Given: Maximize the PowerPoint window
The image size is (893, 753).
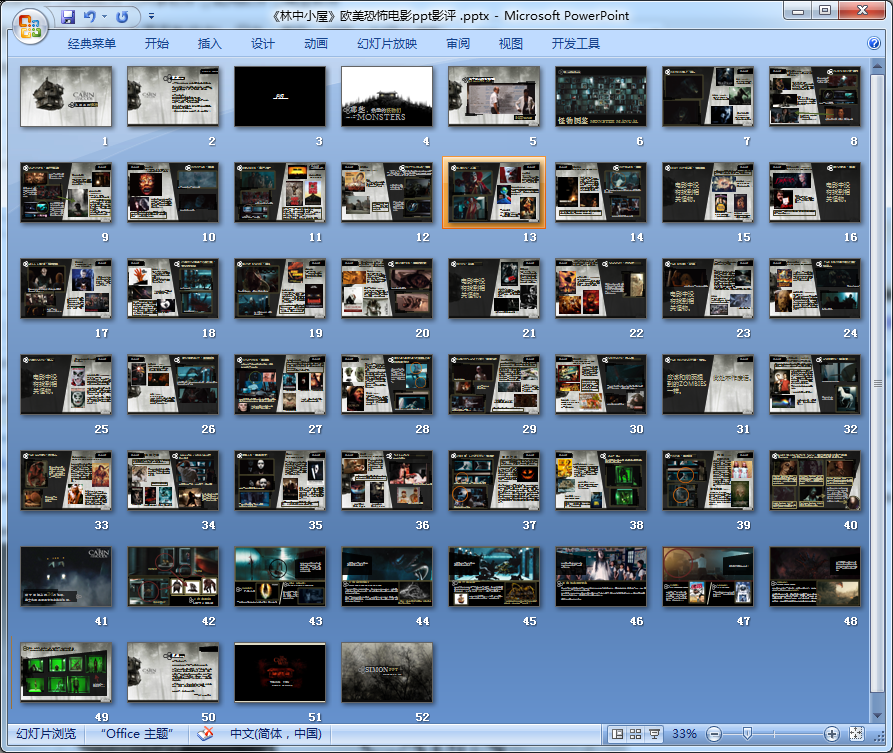Looking at the screenshot, I should point(825,10).
